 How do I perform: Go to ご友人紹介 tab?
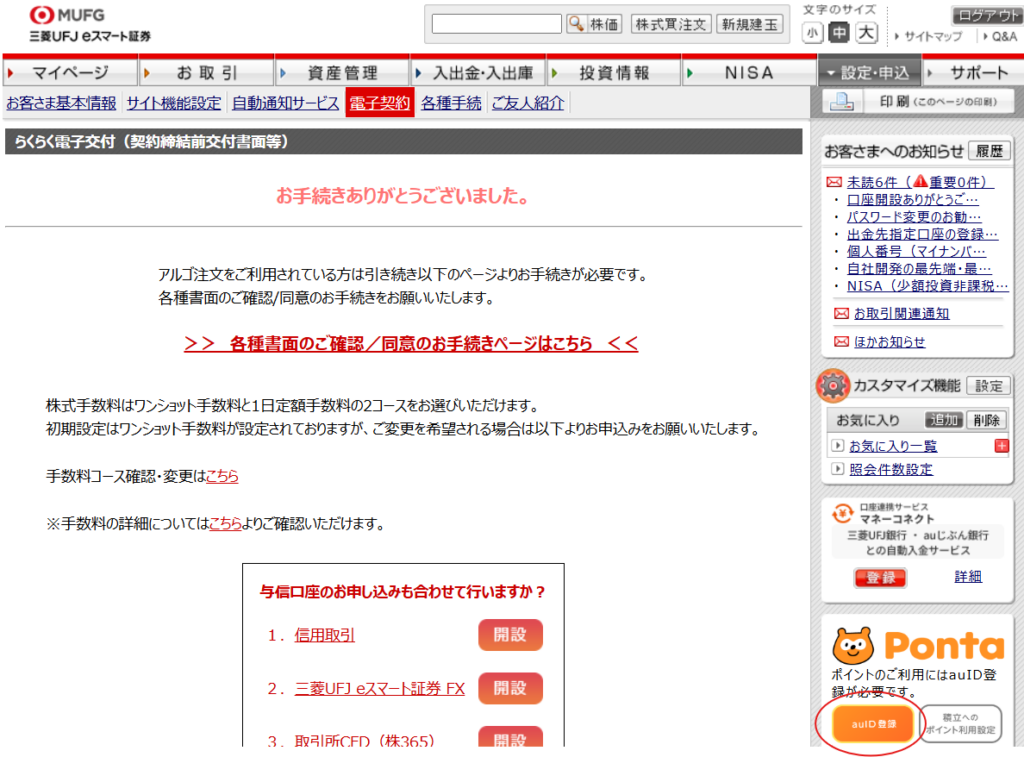click(x=528, y=103)
